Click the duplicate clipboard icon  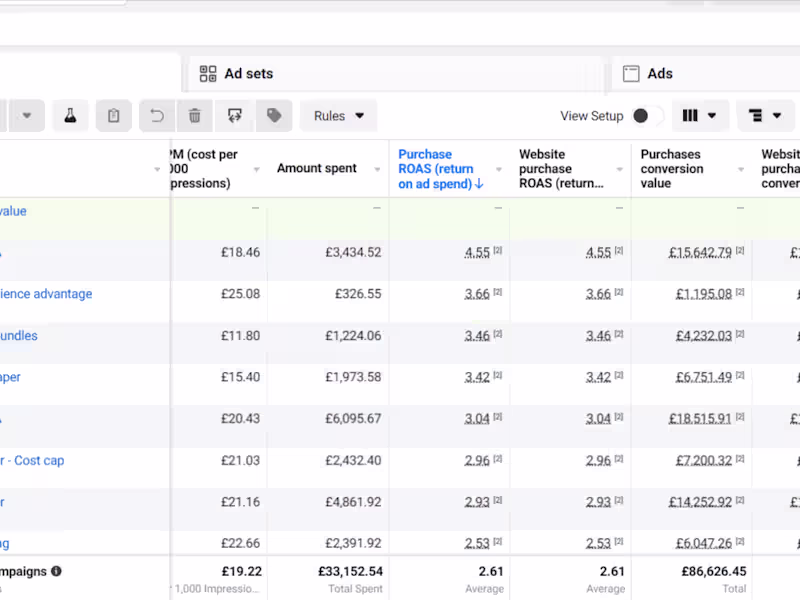point(113,115)
